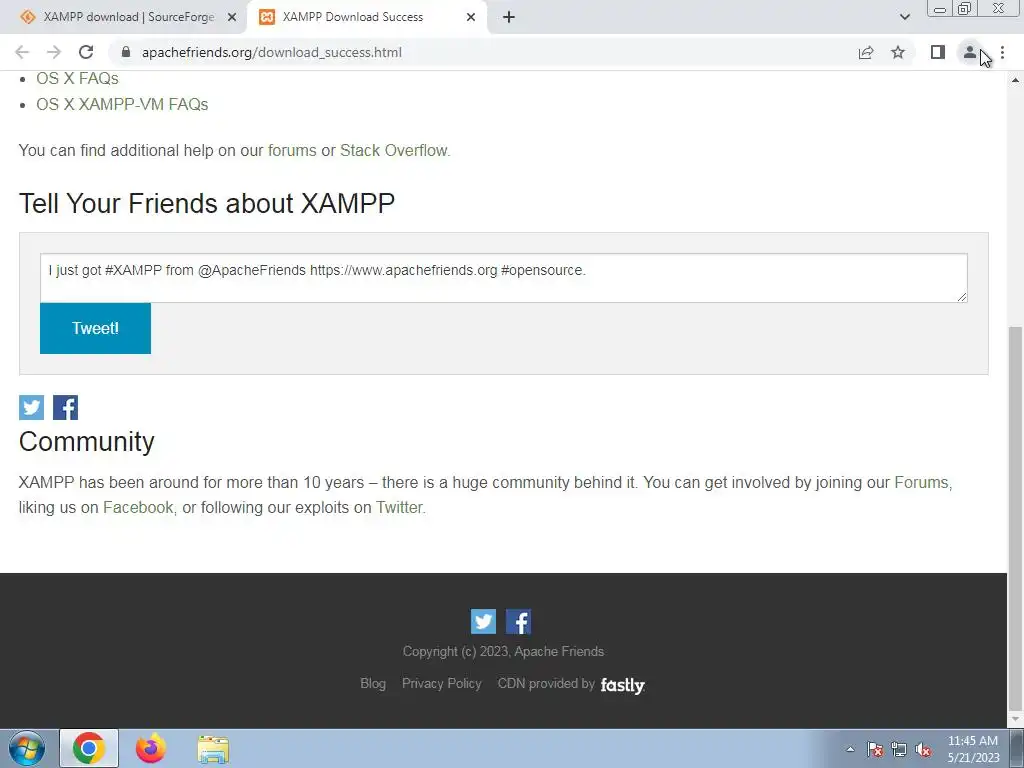Visit the forums link in help text
This screenshot has height=768, width=1024.
[292, 150]
